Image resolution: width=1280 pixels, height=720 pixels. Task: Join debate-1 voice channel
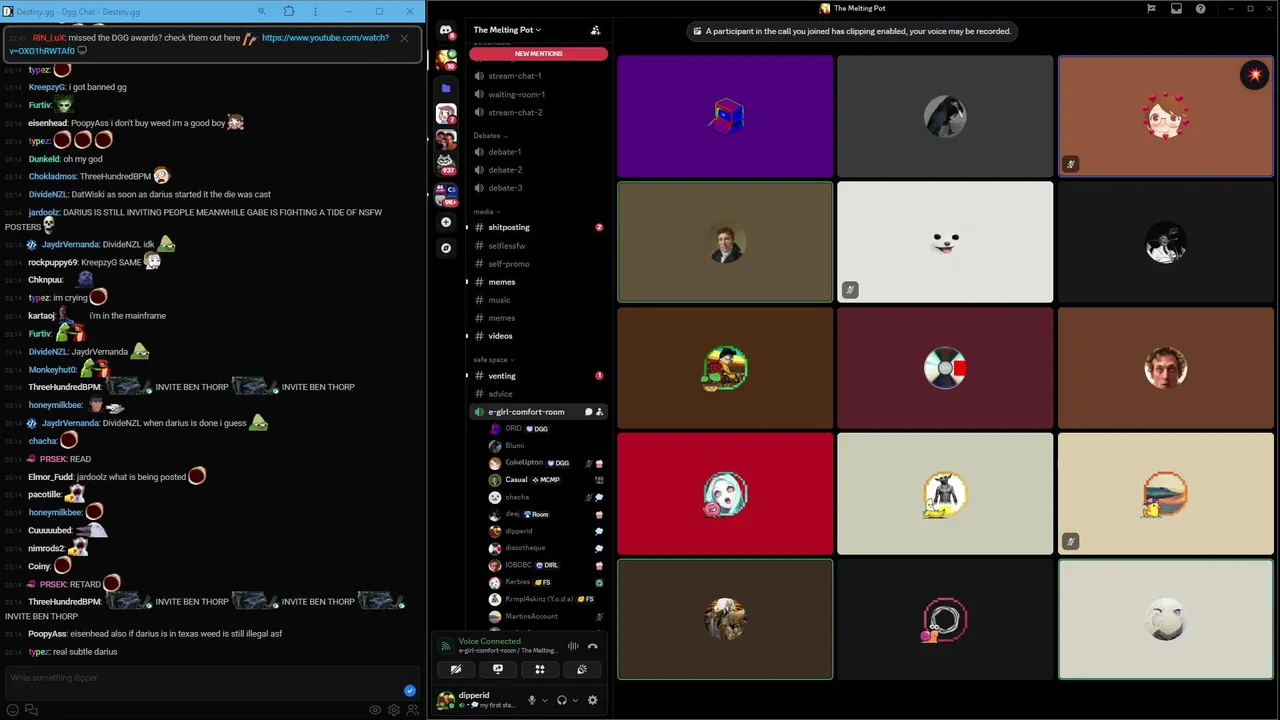tap(538, 152)
